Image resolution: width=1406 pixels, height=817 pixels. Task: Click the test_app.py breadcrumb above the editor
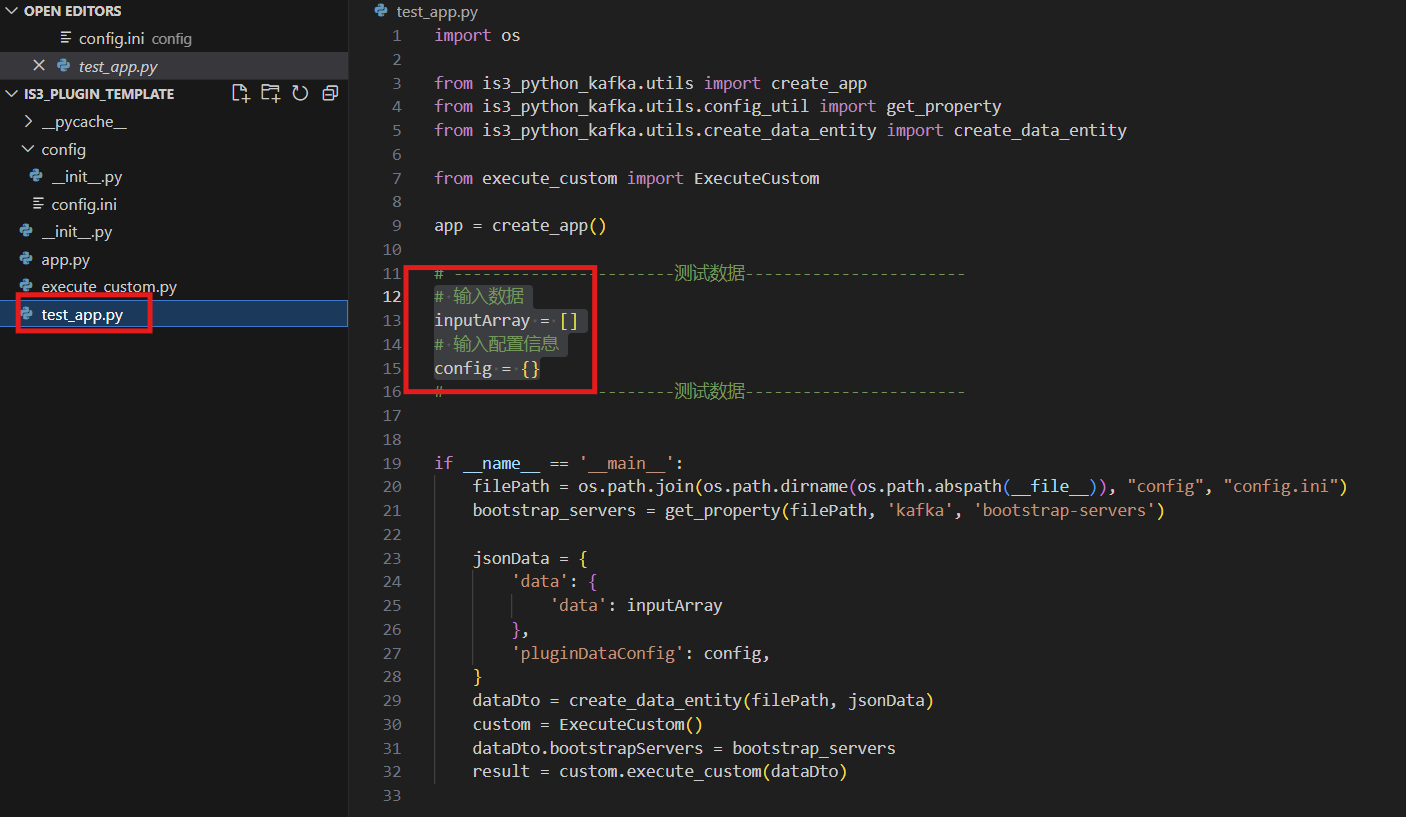437,12
